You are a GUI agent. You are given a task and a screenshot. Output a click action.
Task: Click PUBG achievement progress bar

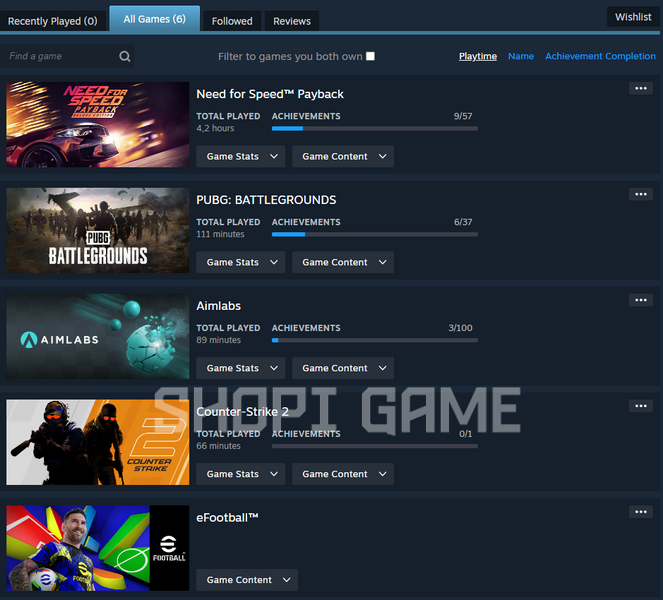[375, 234]
